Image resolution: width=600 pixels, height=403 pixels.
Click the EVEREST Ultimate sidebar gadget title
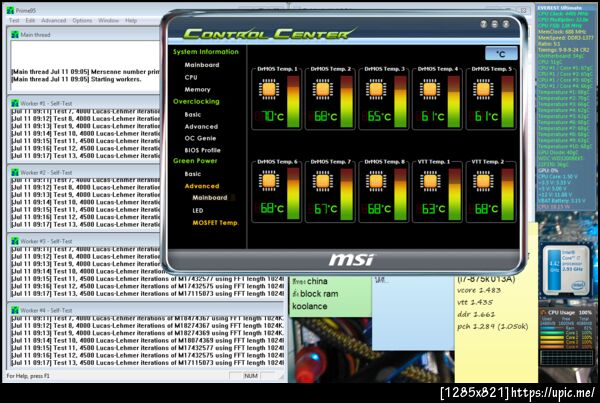click(x=559, y=7)
